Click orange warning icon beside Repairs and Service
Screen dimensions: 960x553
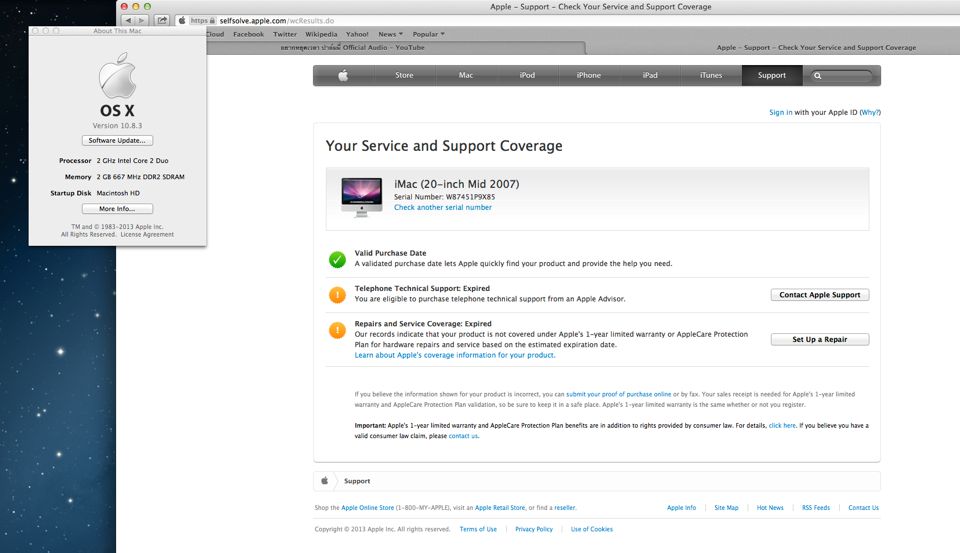[x=337, y=330]
